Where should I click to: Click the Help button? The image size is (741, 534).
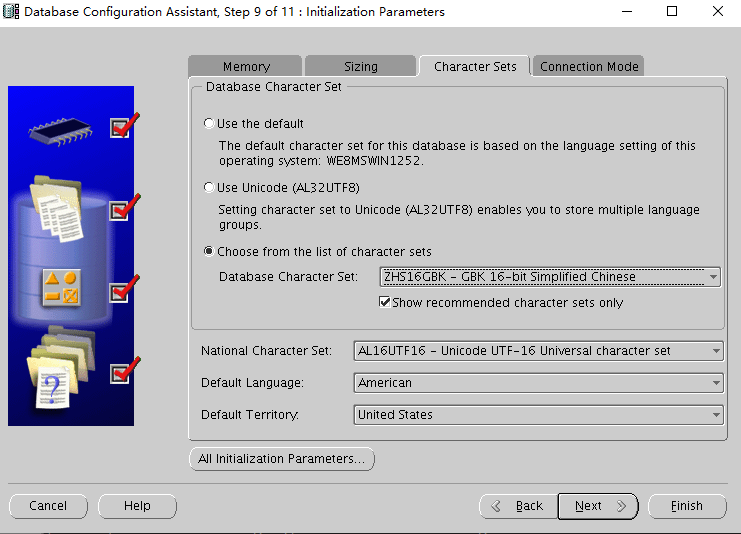point(137,506)
